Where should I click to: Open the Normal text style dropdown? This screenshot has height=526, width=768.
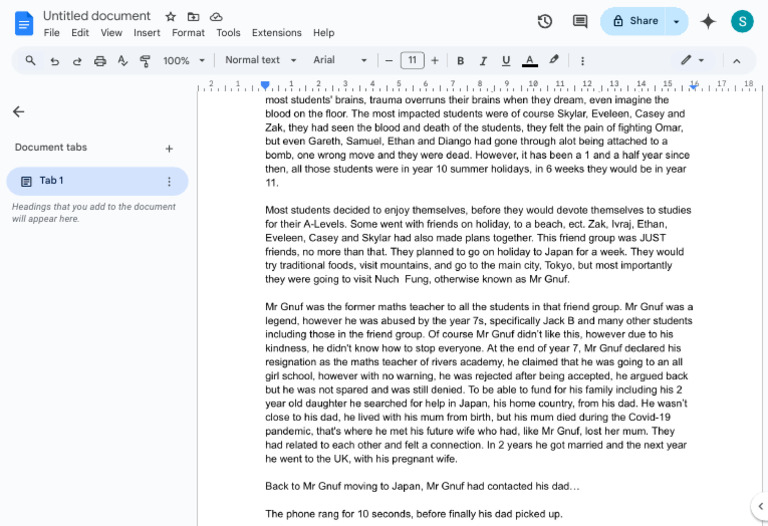pyautogui.click(x=261, y=60)
